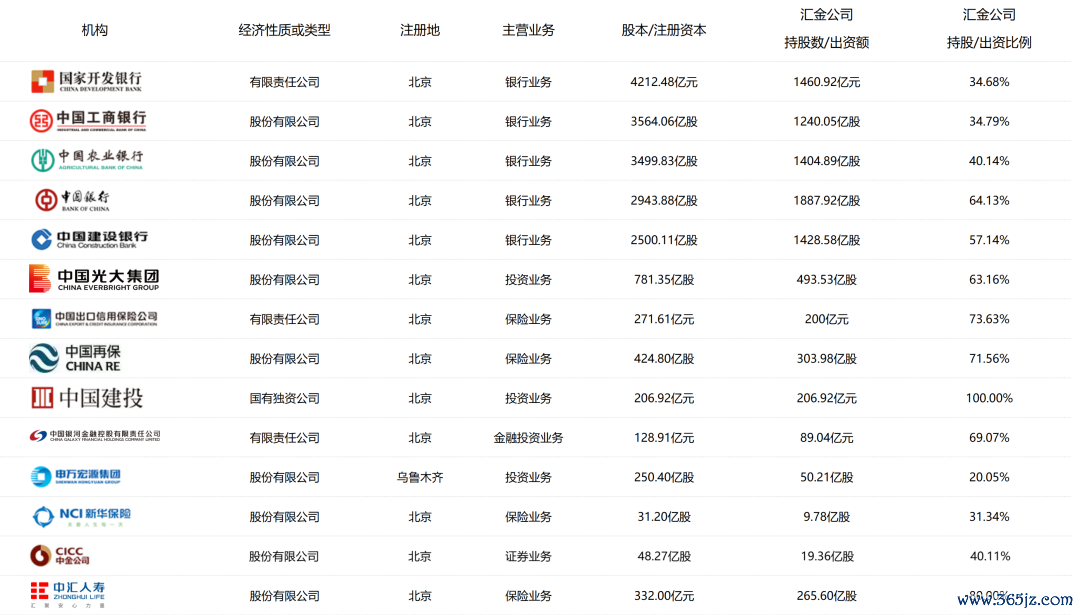Select the 金融投资业务 business cell
The height and width of the screenshot is (615, 1080).
[x=528, y=437]
